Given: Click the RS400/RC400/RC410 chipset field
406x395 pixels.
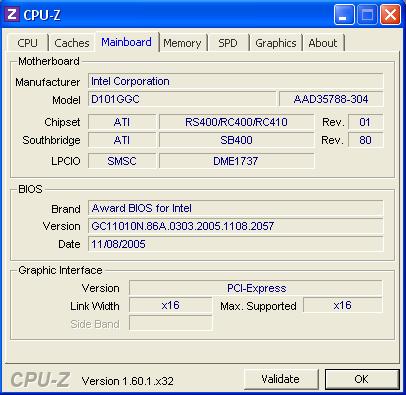Looking at the screenshot, I should click(x=236, y=122).
